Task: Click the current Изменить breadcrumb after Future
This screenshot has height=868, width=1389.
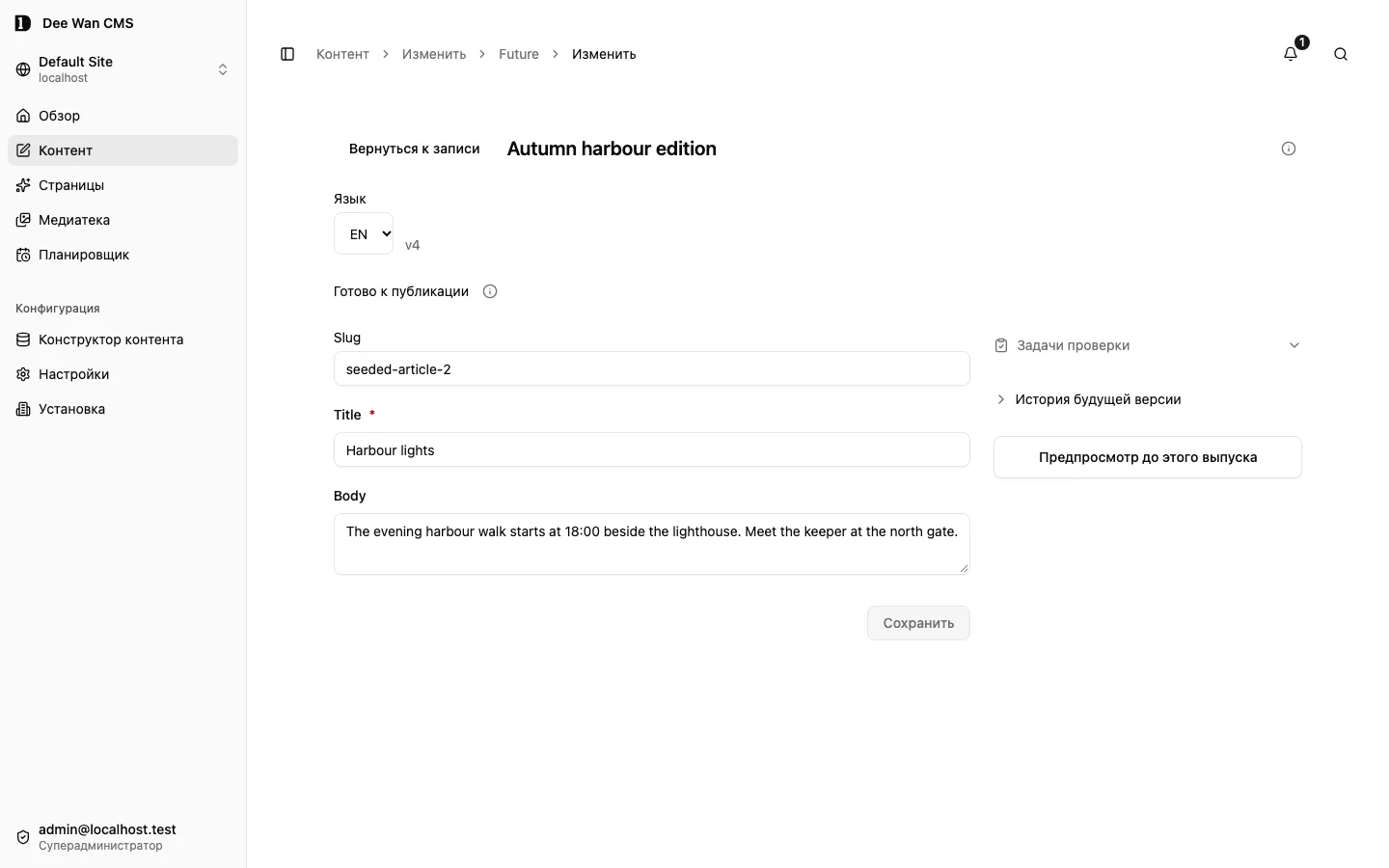Action: click(604, 54)
